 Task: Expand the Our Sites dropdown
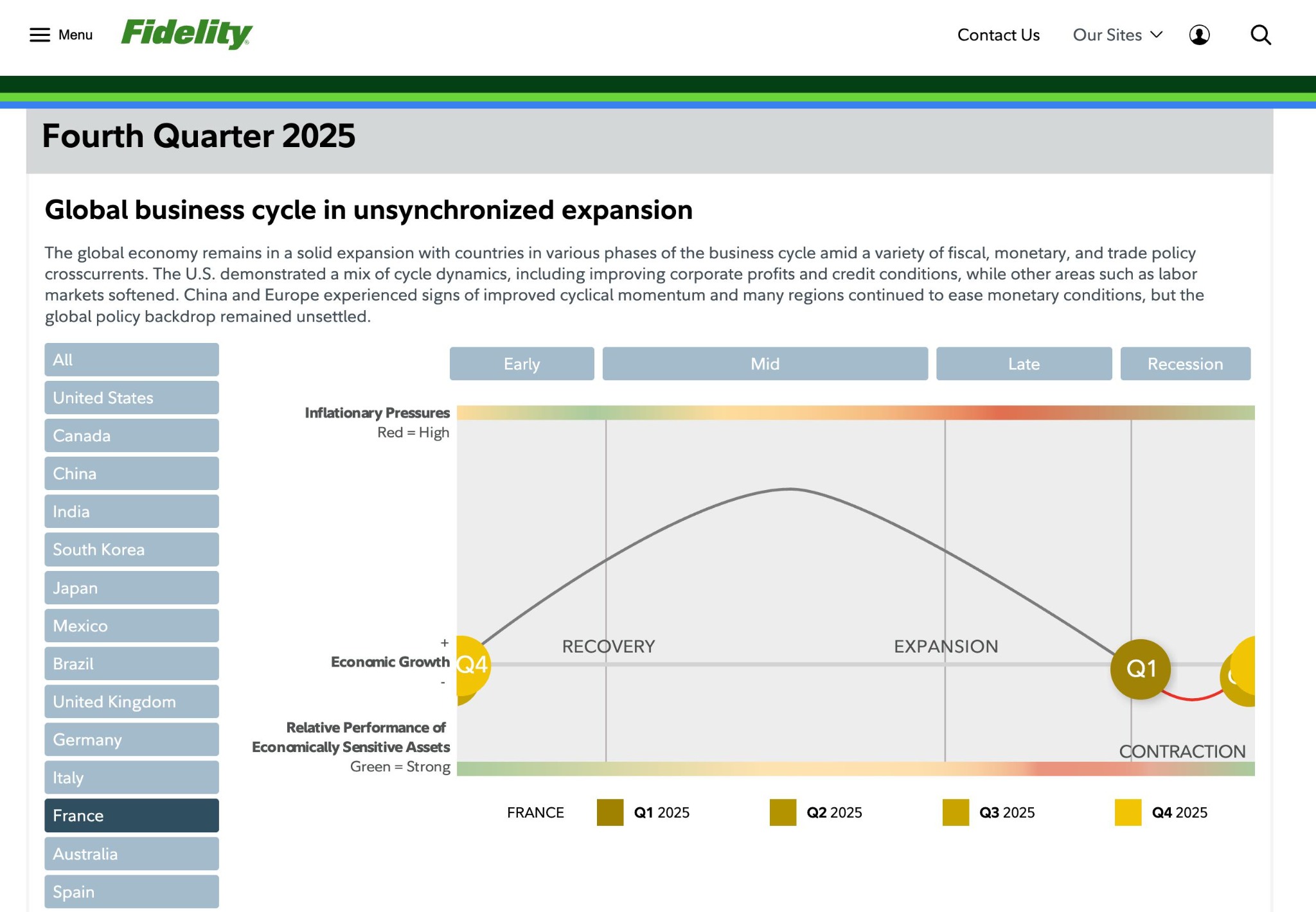1117,35
